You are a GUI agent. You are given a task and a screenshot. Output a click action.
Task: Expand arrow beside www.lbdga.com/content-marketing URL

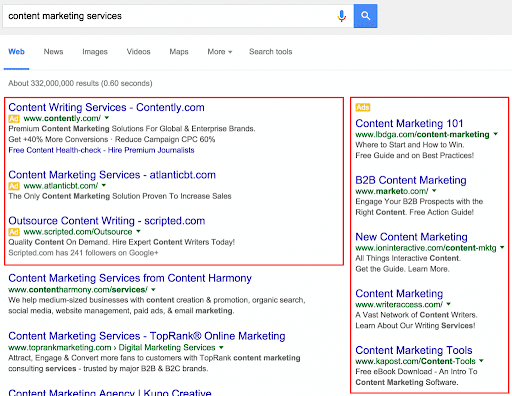[496, 134]
